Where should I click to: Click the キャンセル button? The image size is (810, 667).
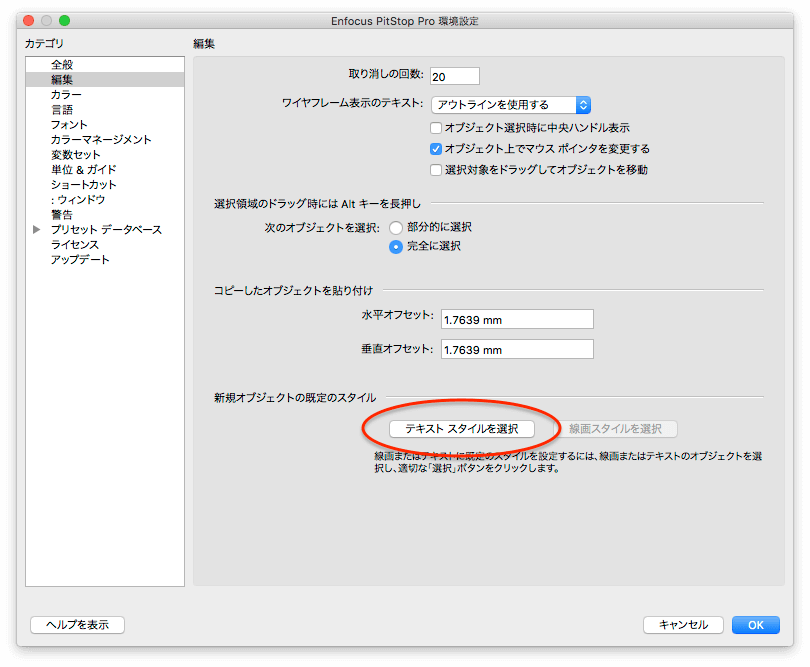(x=683, y=625)
